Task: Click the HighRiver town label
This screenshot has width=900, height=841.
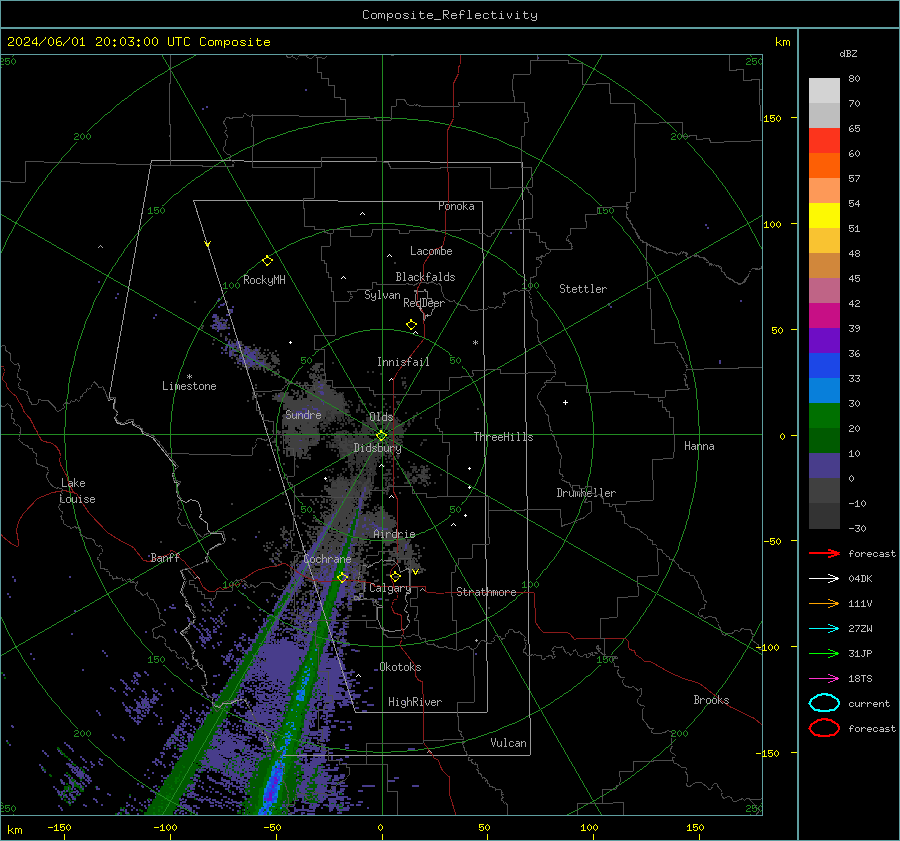Action: click(415, 702)
